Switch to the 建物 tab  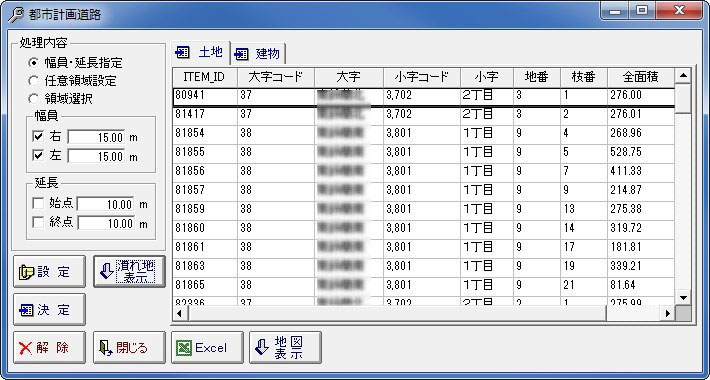pyautogui.click(x=259, y=54)
